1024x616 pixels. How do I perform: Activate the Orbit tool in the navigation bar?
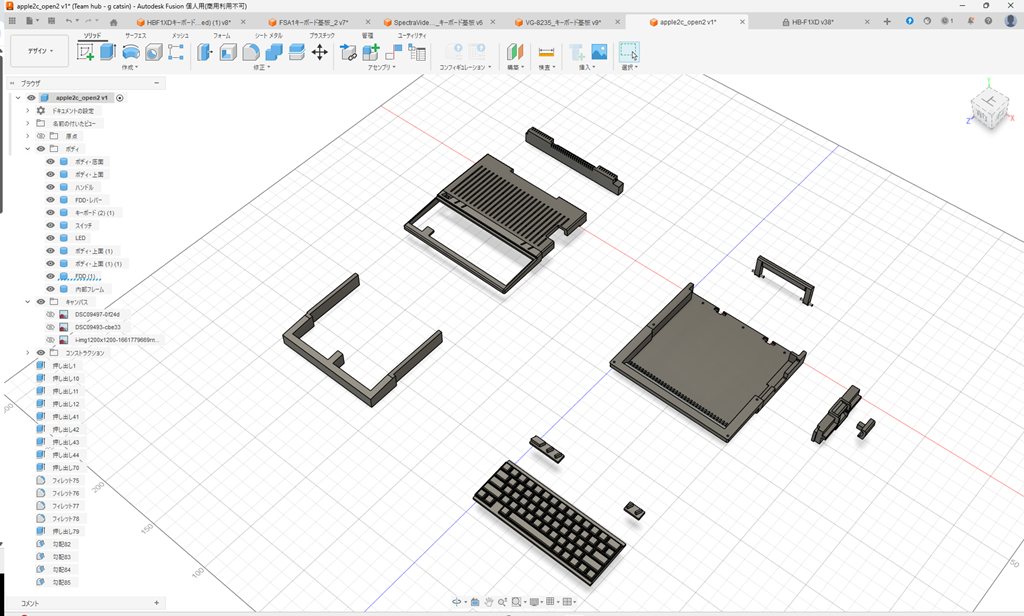click(456, 601)
